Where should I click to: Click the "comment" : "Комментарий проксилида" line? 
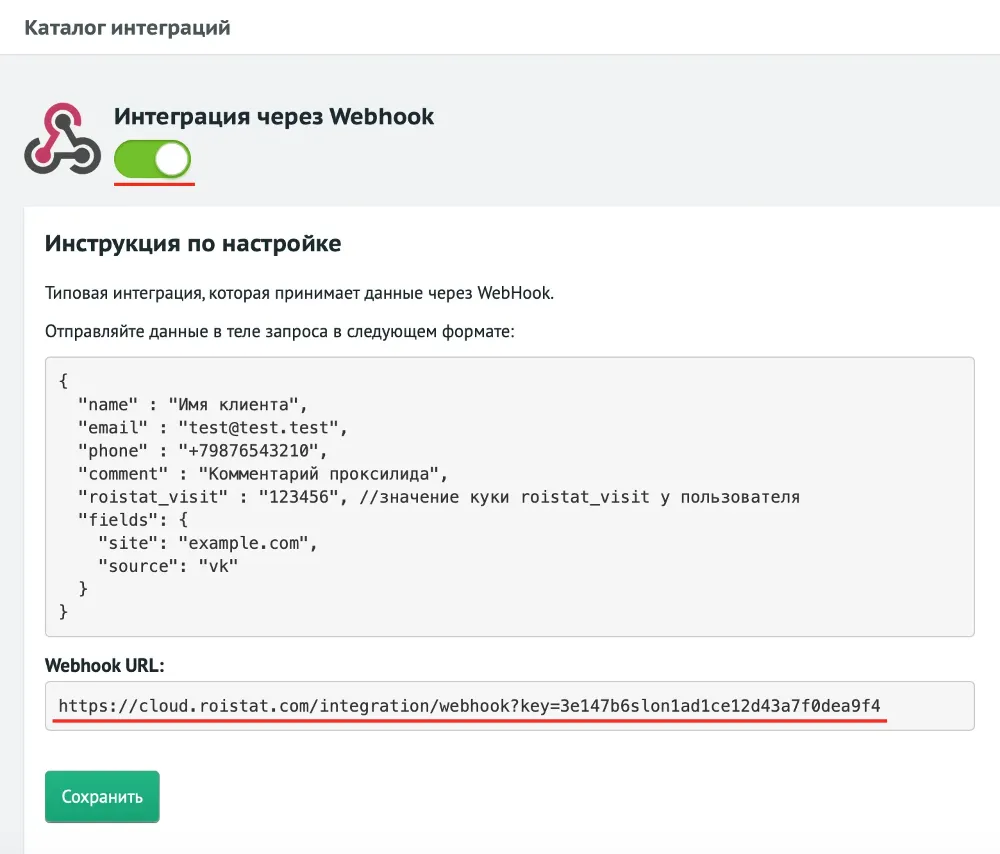(x=263, y=474)
